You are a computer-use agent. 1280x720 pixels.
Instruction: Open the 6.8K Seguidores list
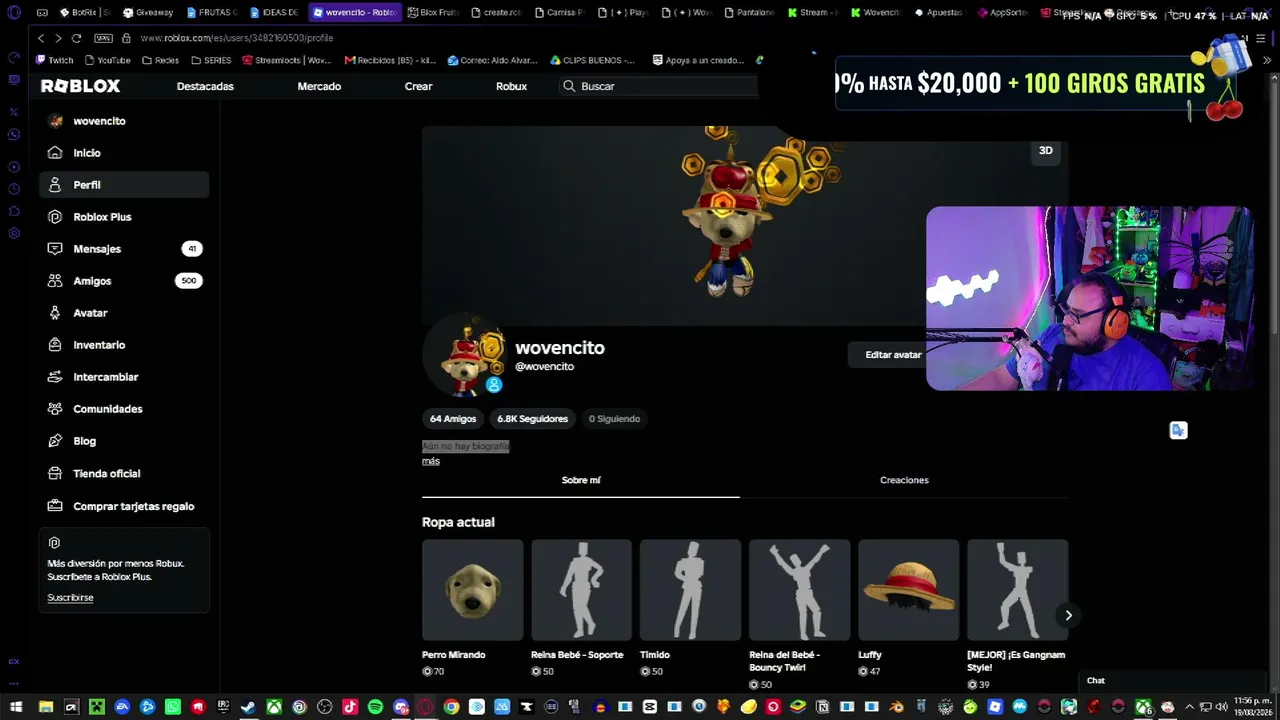pyautogui.click(x=533, y=419)
